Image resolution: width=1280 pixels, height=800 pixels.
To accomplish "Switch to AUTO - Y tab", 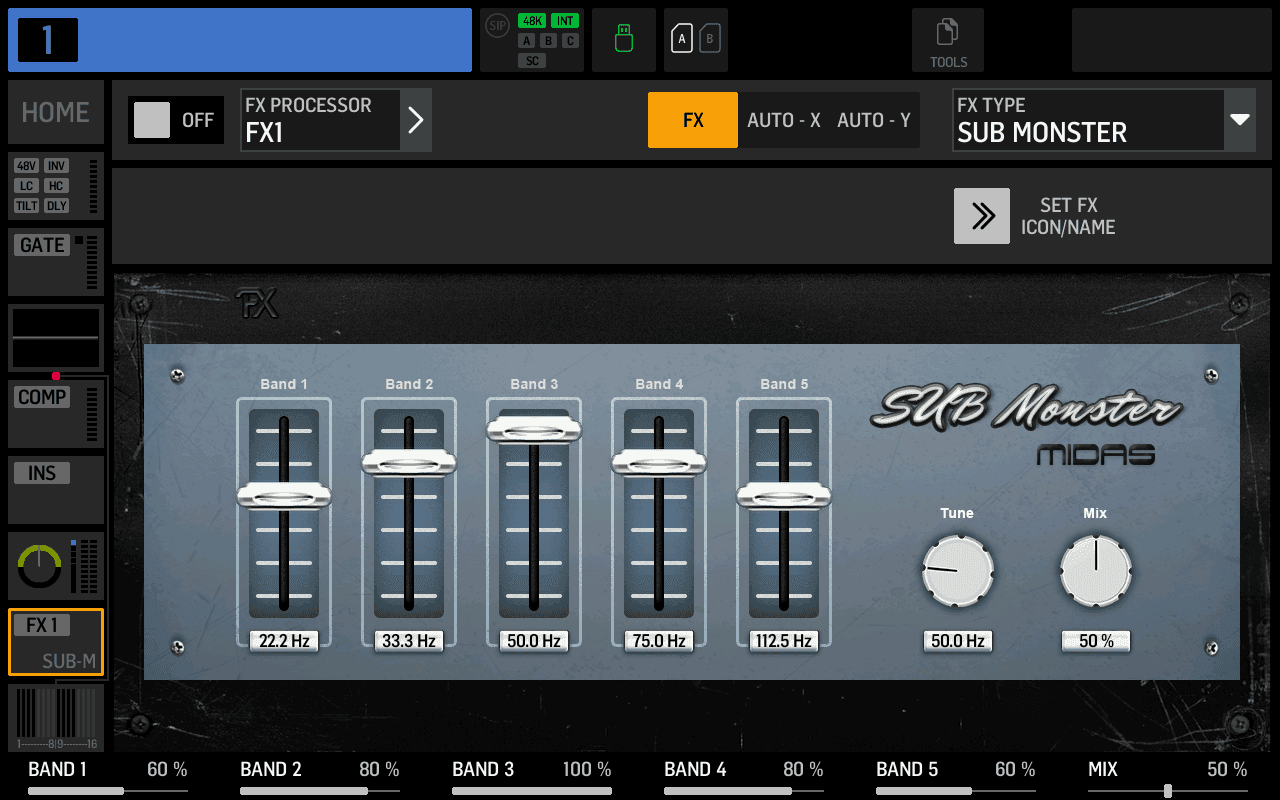I will pyautogui.click(x=874, y=120).
